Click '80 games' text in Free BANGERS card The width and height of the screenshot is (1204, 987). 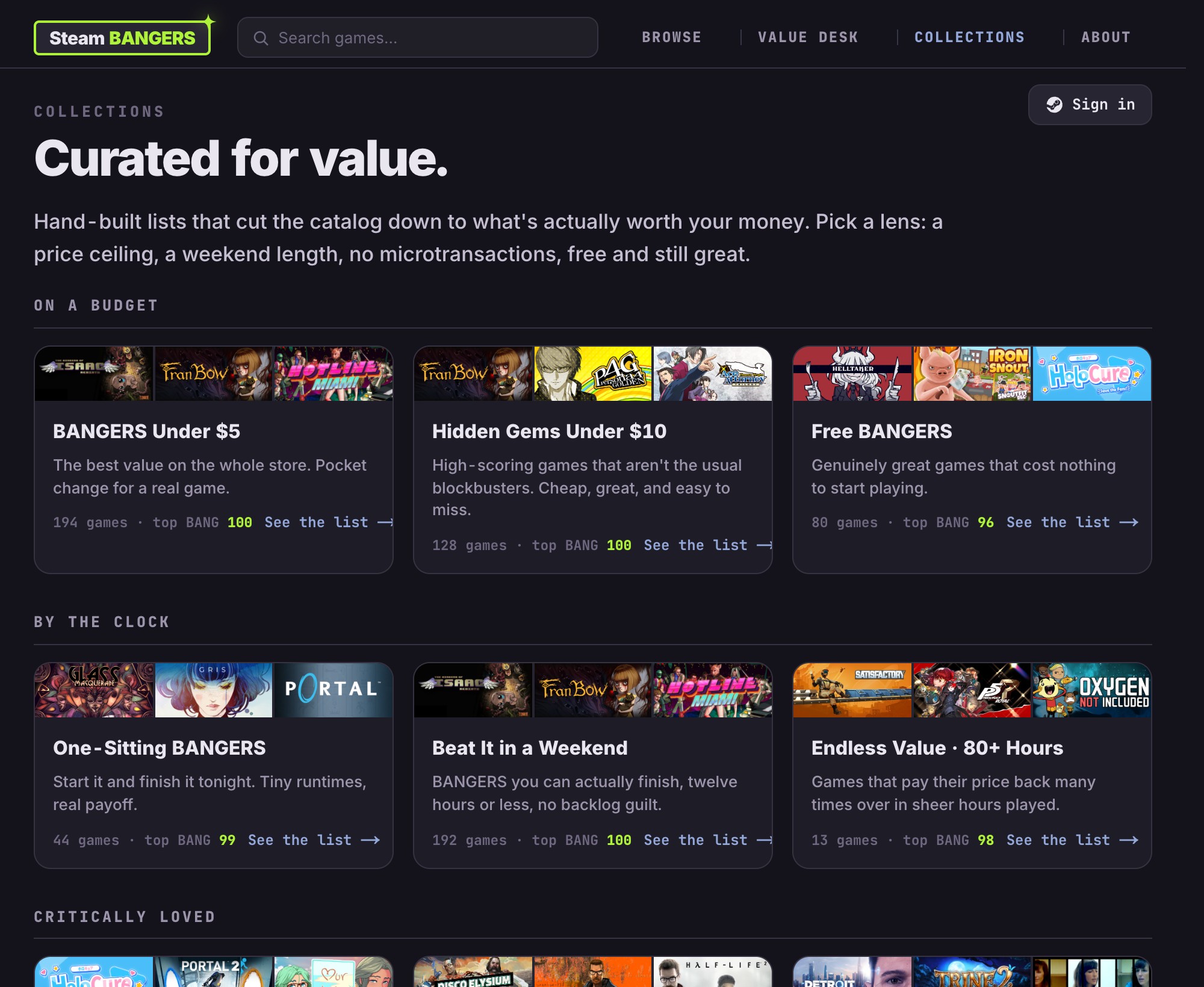[x=845, y=522]
